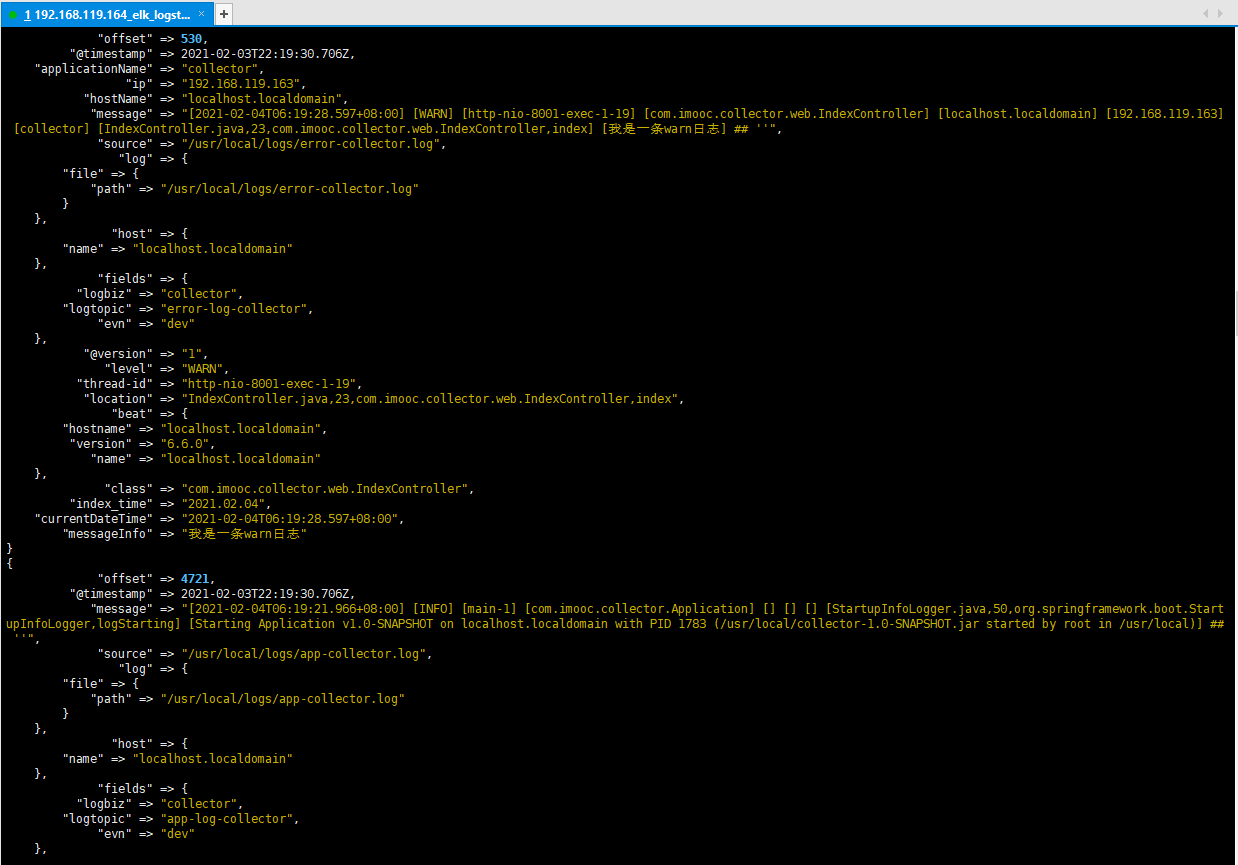Click the offset value 530
Screen dimensions: 1238x865
pos(191,39)
